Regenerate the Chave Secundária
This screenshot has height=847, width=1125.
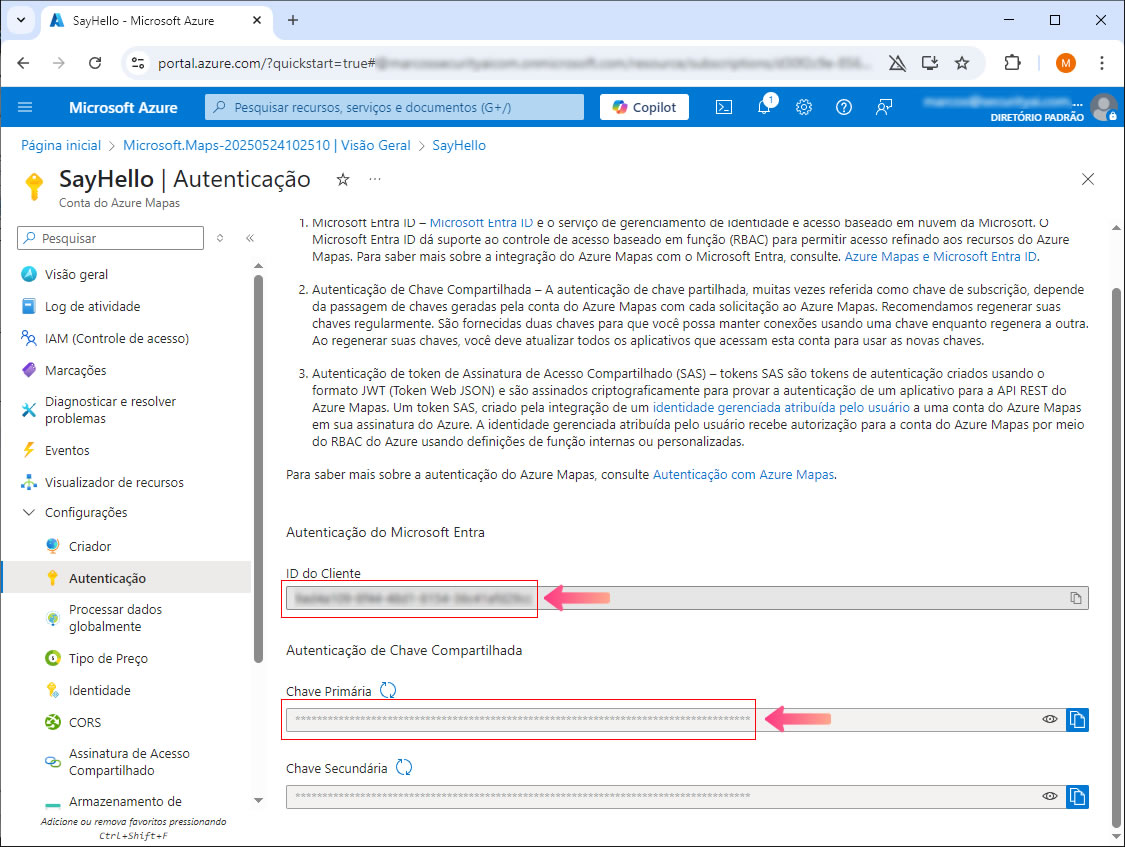coord(404,768)
